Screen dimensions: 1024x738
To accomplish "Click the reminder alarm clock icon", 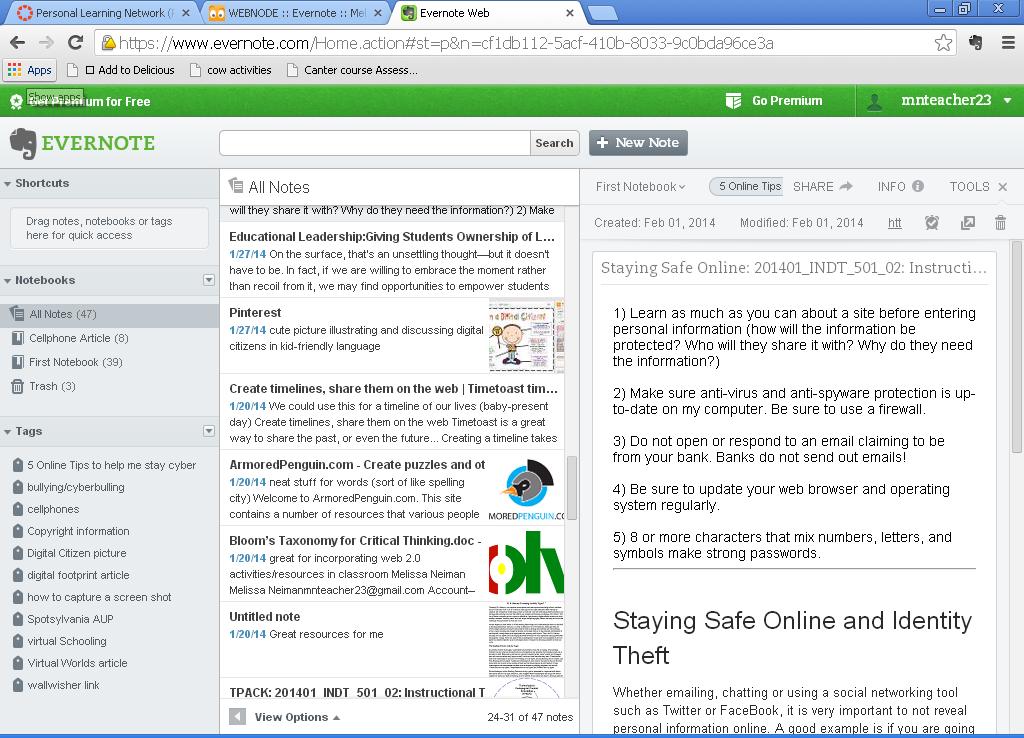I will coord(932,223).
